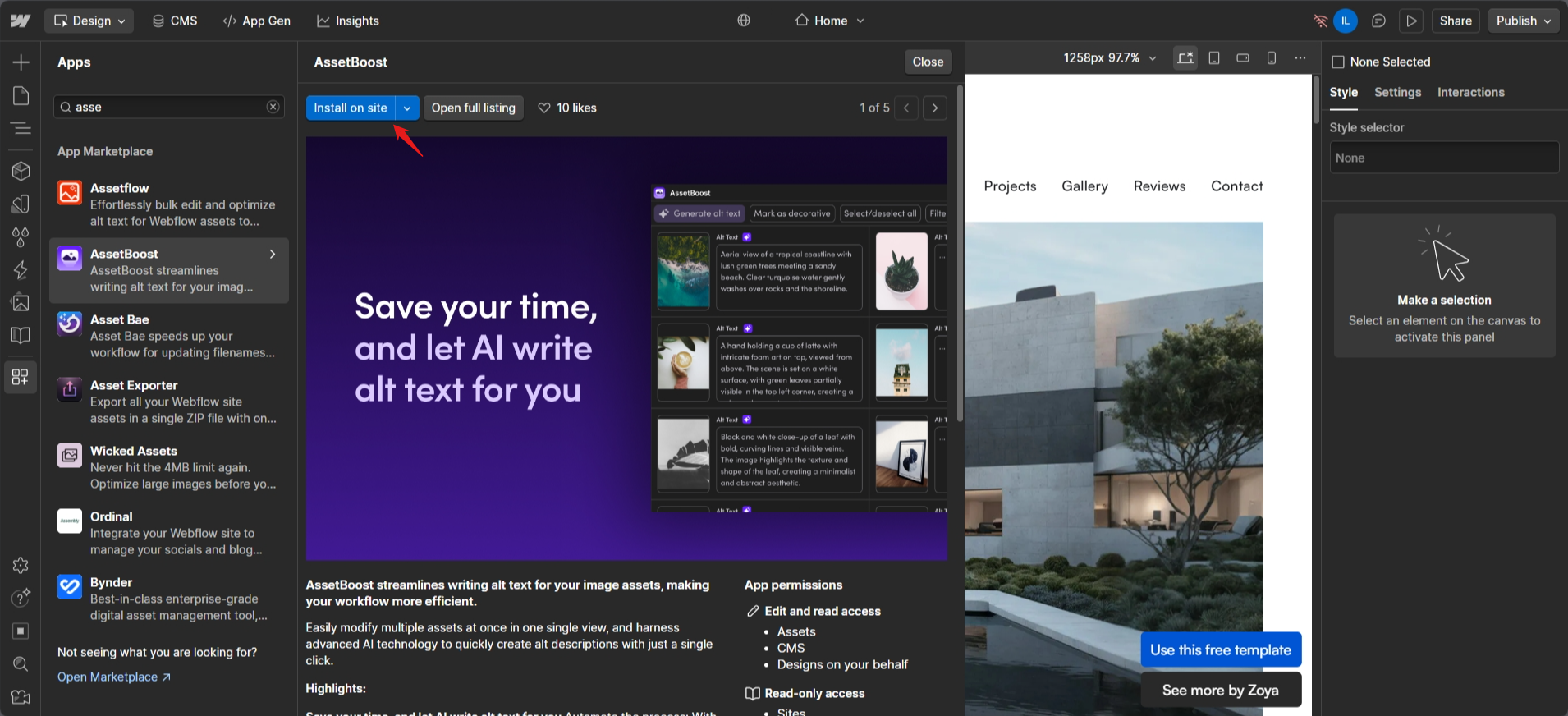Like the AssetBoost app heart
This screenshot has width=1568, height=716.
[544, 108]
